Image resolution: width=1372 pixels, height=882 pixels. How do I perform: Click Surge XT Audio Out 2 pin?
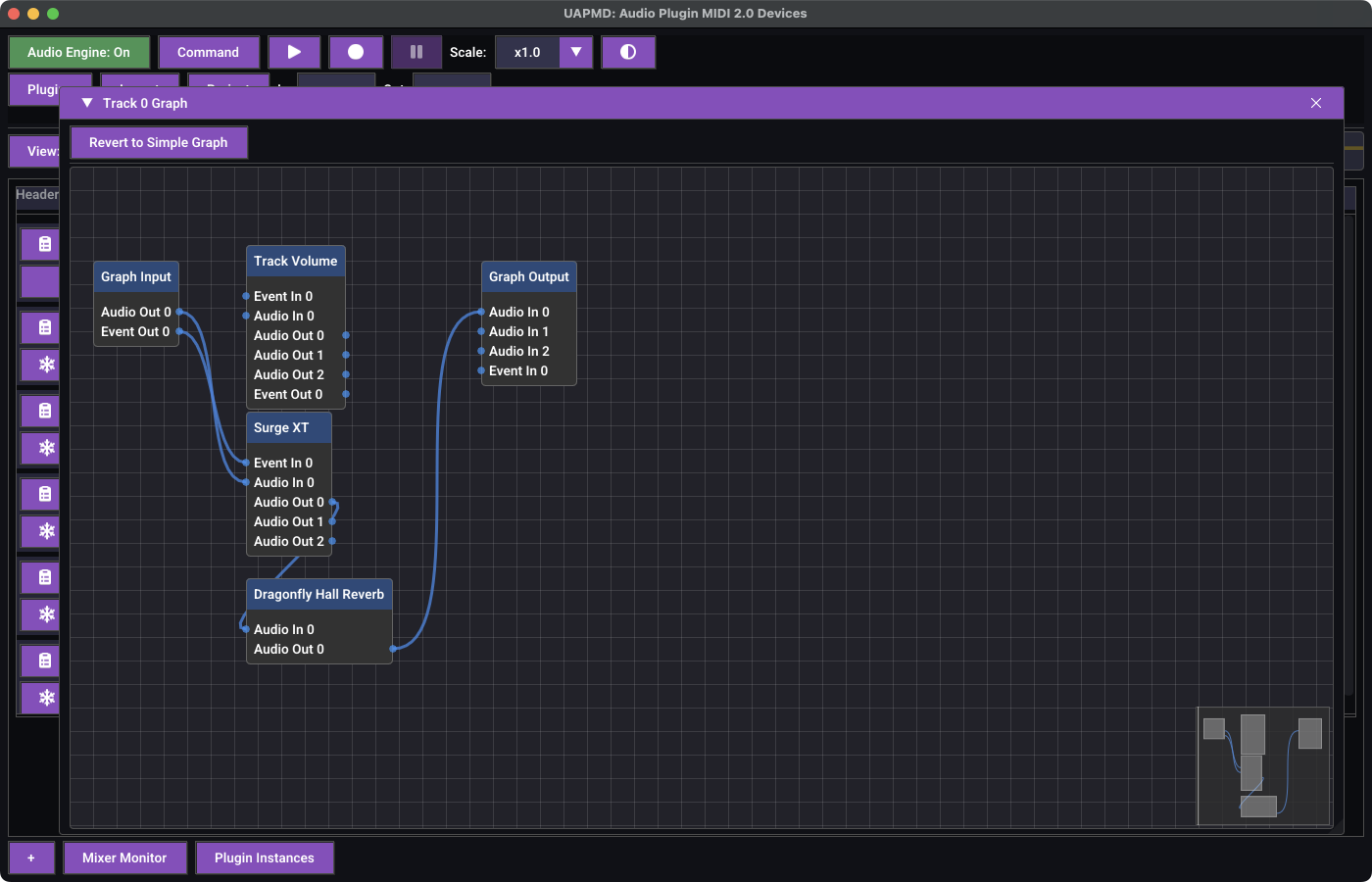pos(332,541)
